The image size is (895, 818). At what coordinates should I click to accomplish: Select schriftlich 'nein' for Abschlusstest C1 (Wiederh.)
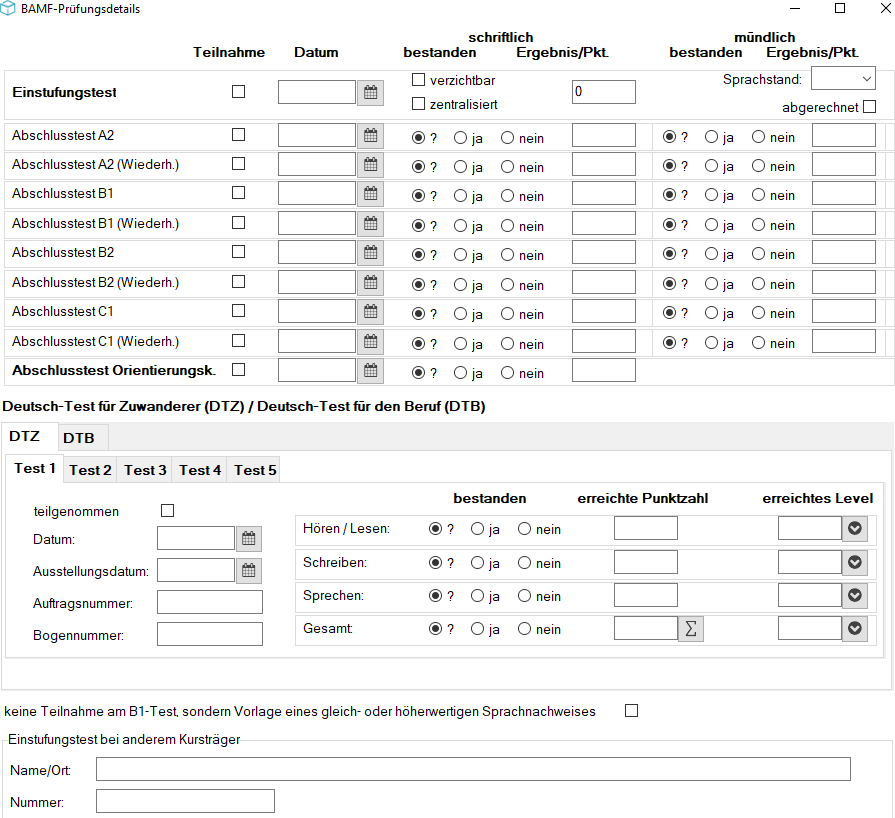coord(507,344)
